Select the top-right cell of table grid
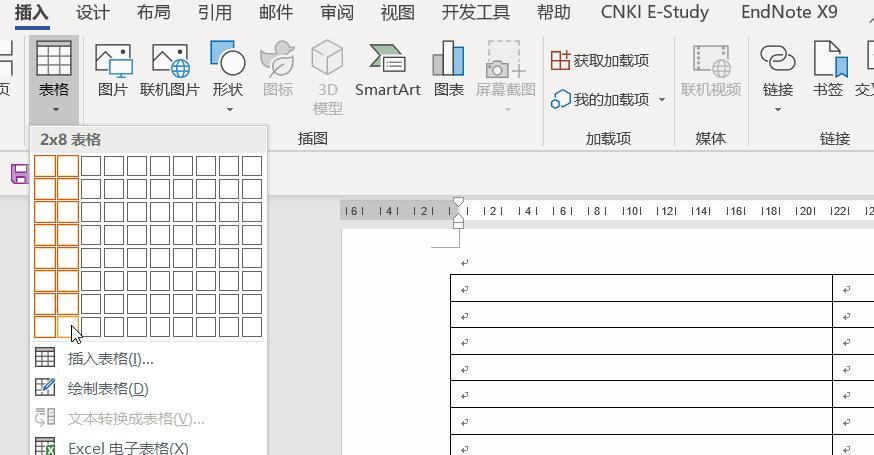This screenshot has width=874, height=455. 252,166
